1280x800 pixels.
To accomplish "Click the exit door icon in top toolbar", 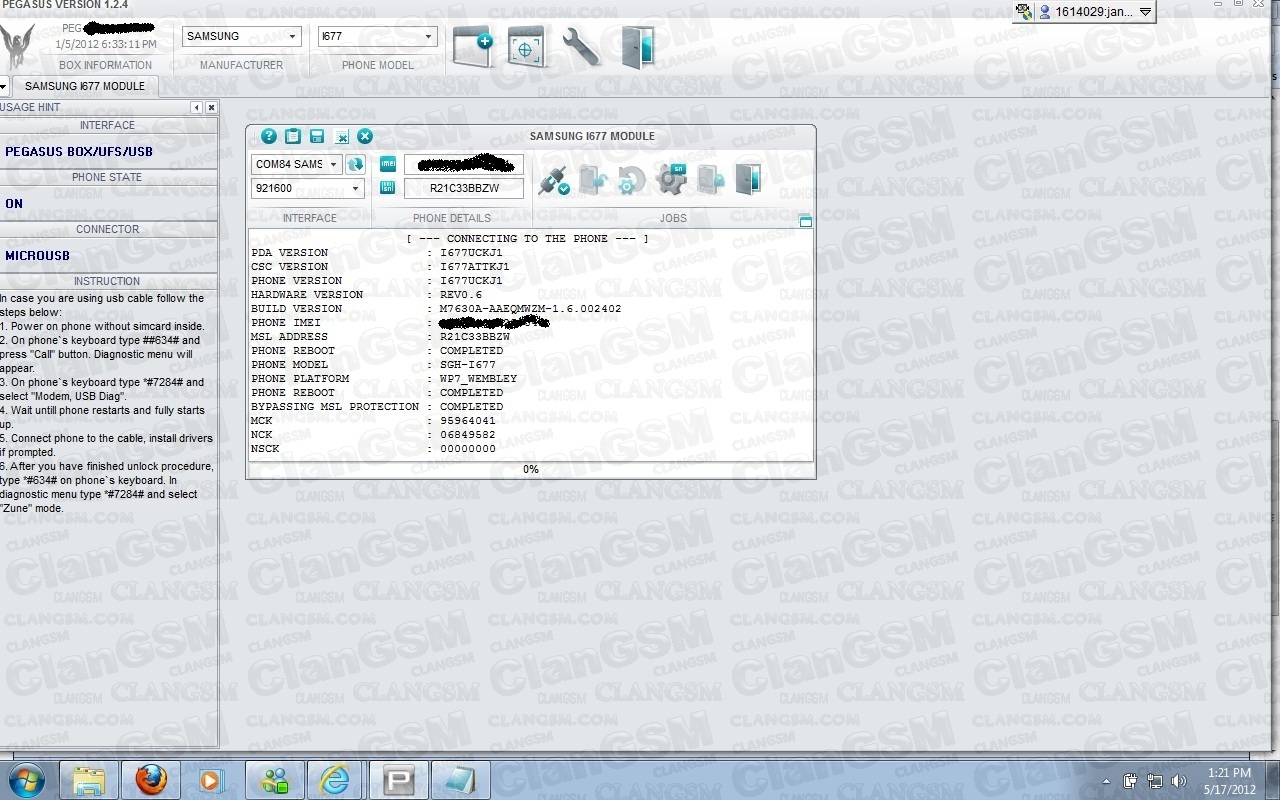I will [637, 47].
